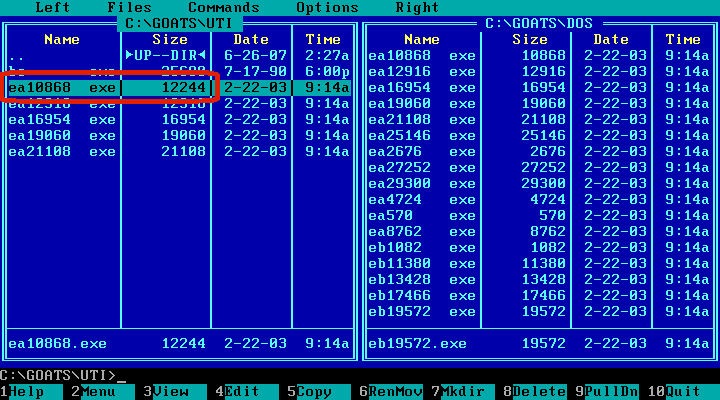Viewport: 720px width, 400px height.
Task: Click the 8Delete function key button
Action: (x=535, y=392)
